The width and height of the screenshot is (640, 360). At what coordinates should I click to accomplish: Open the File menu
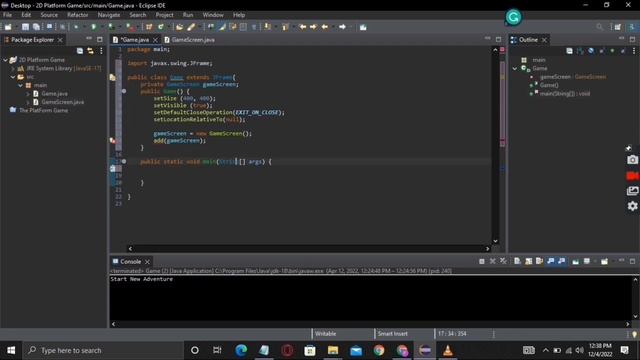coord(7,15)
